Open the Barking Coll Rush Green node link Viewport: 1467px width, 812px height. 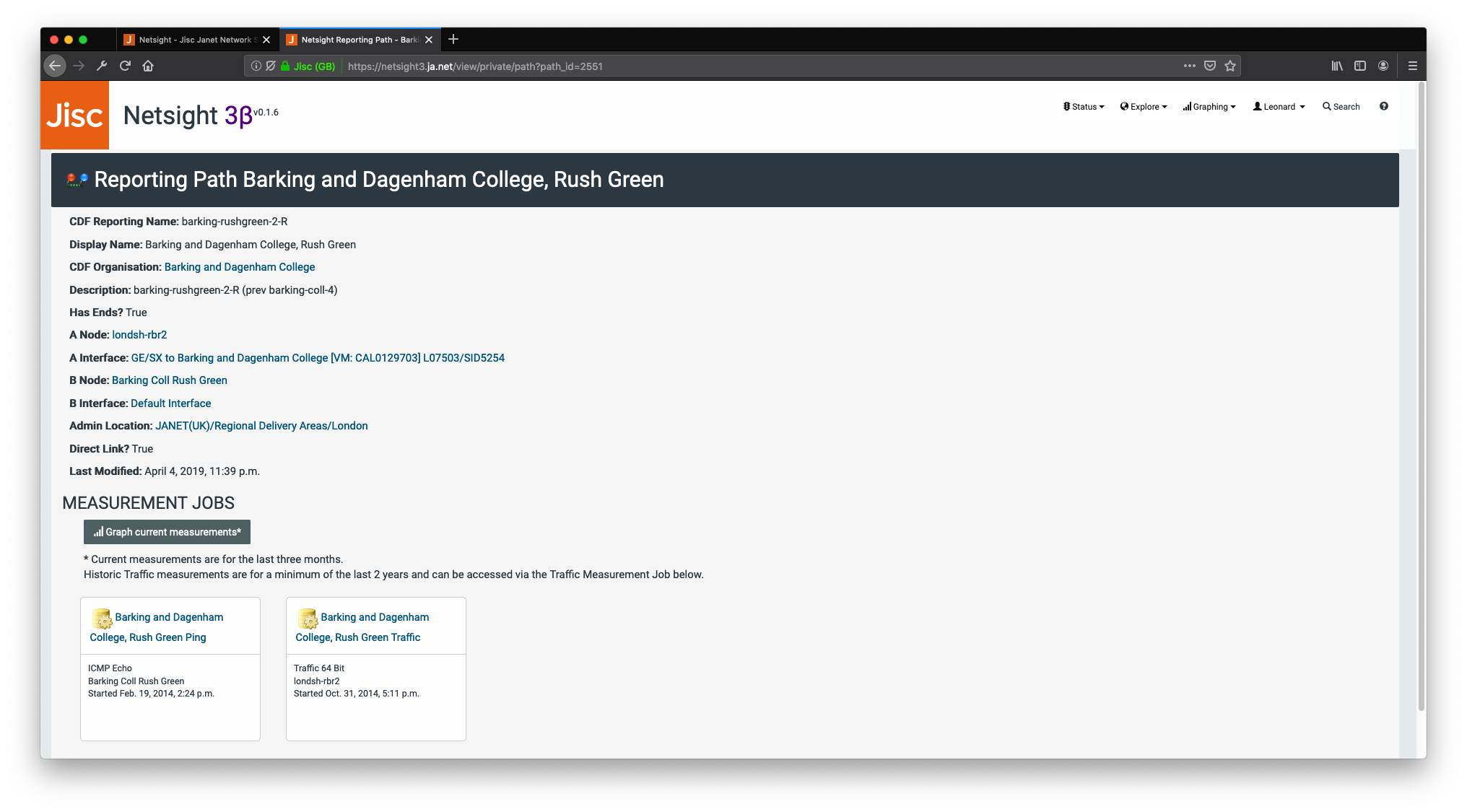(x=170, y=380)
